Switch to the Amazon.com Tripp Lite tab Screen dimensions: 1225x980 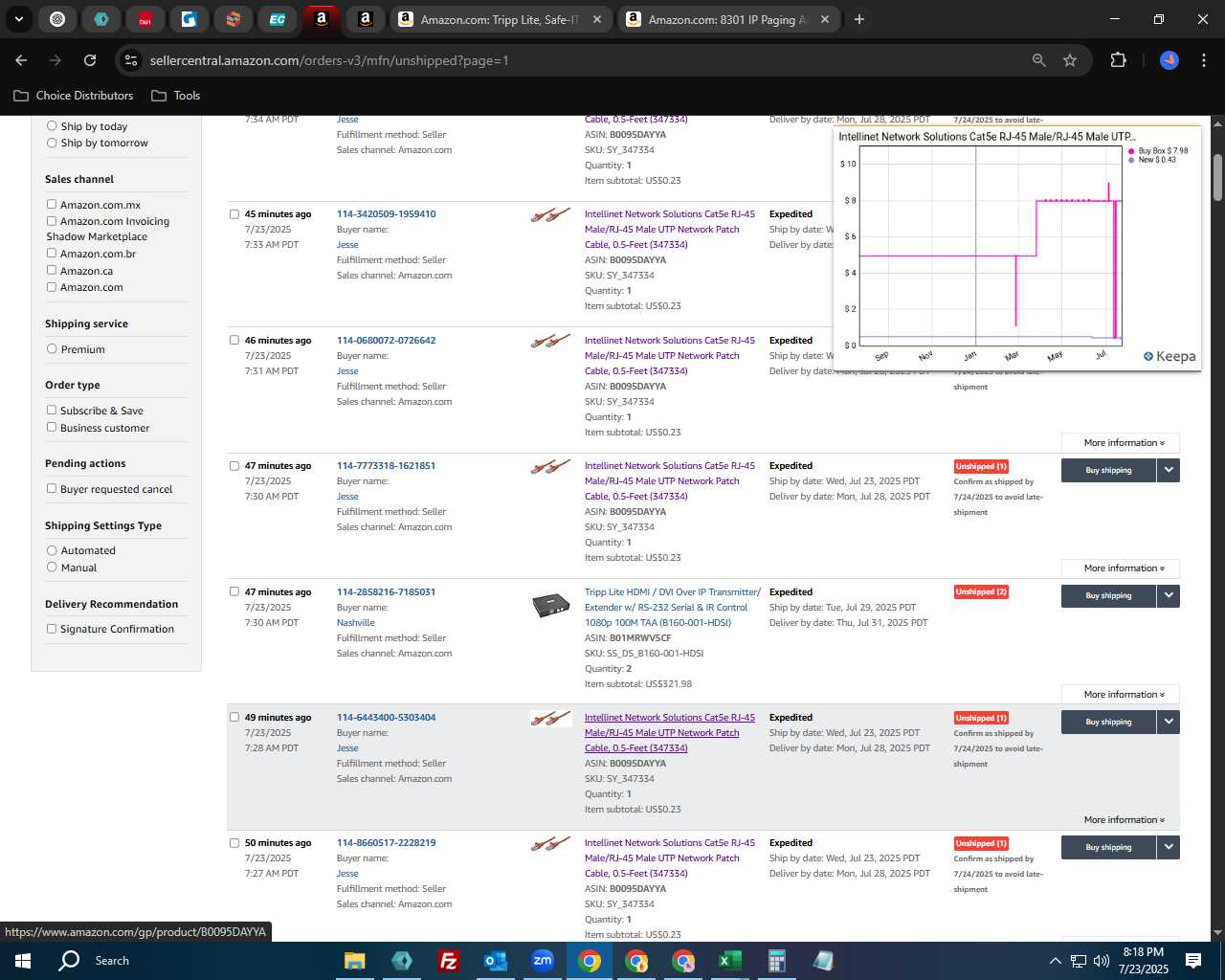click(x=501, y=19)
